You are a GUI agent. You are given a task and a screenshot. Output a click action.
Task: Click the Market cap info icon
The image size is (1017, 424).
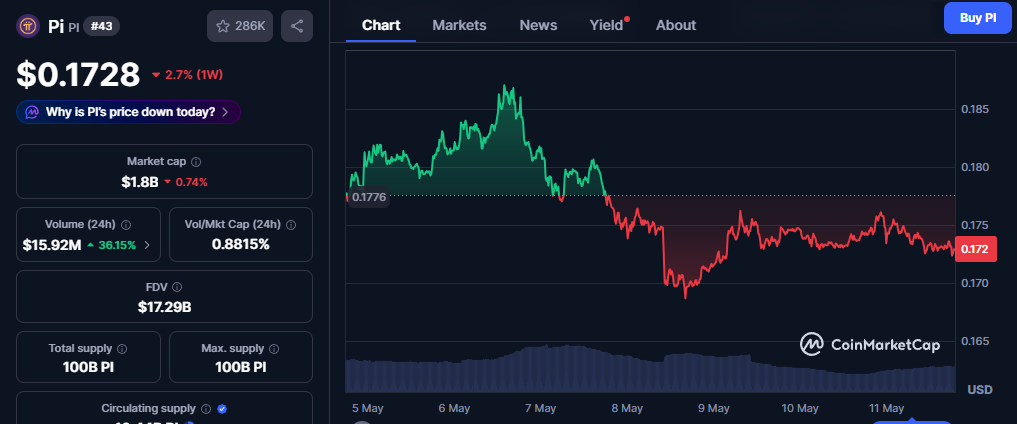pos(196,161)
